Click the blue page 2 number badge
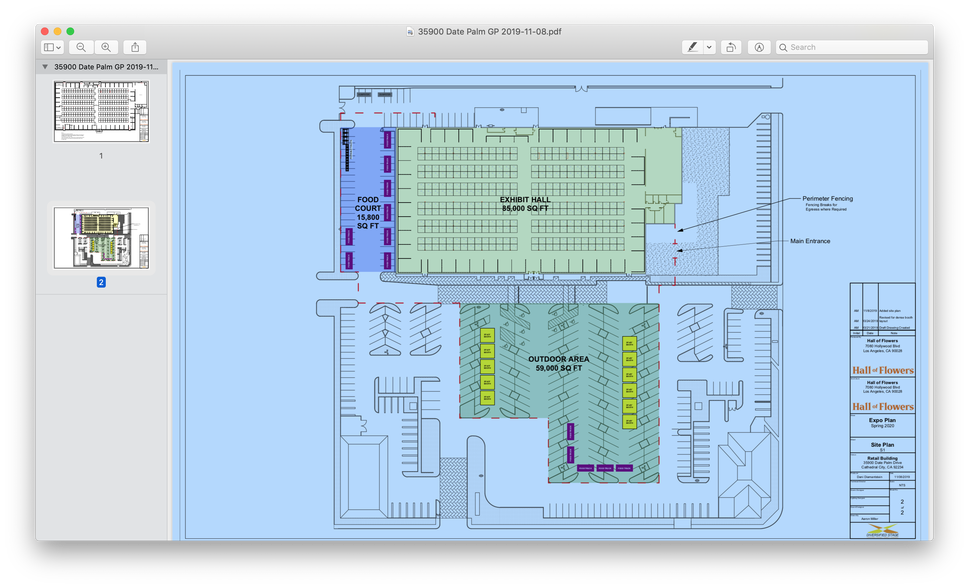The height and width of the screenshot is (588, 969). (x=101, y=282)
